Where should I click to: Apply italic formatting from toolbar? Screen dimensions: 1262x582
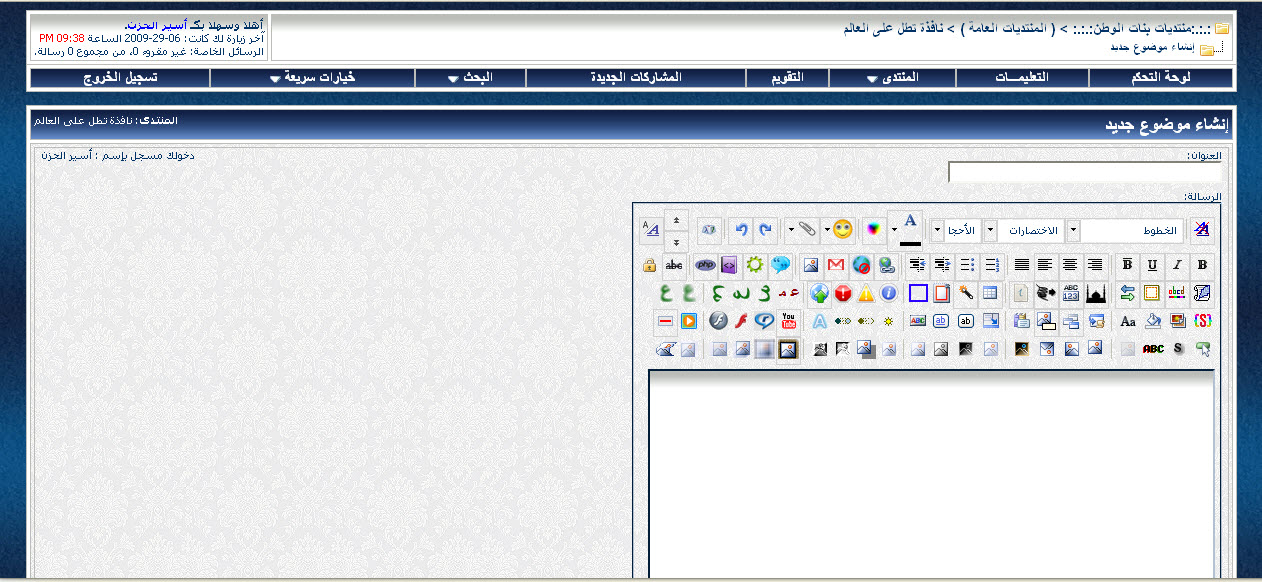(x=1177, y=265)
